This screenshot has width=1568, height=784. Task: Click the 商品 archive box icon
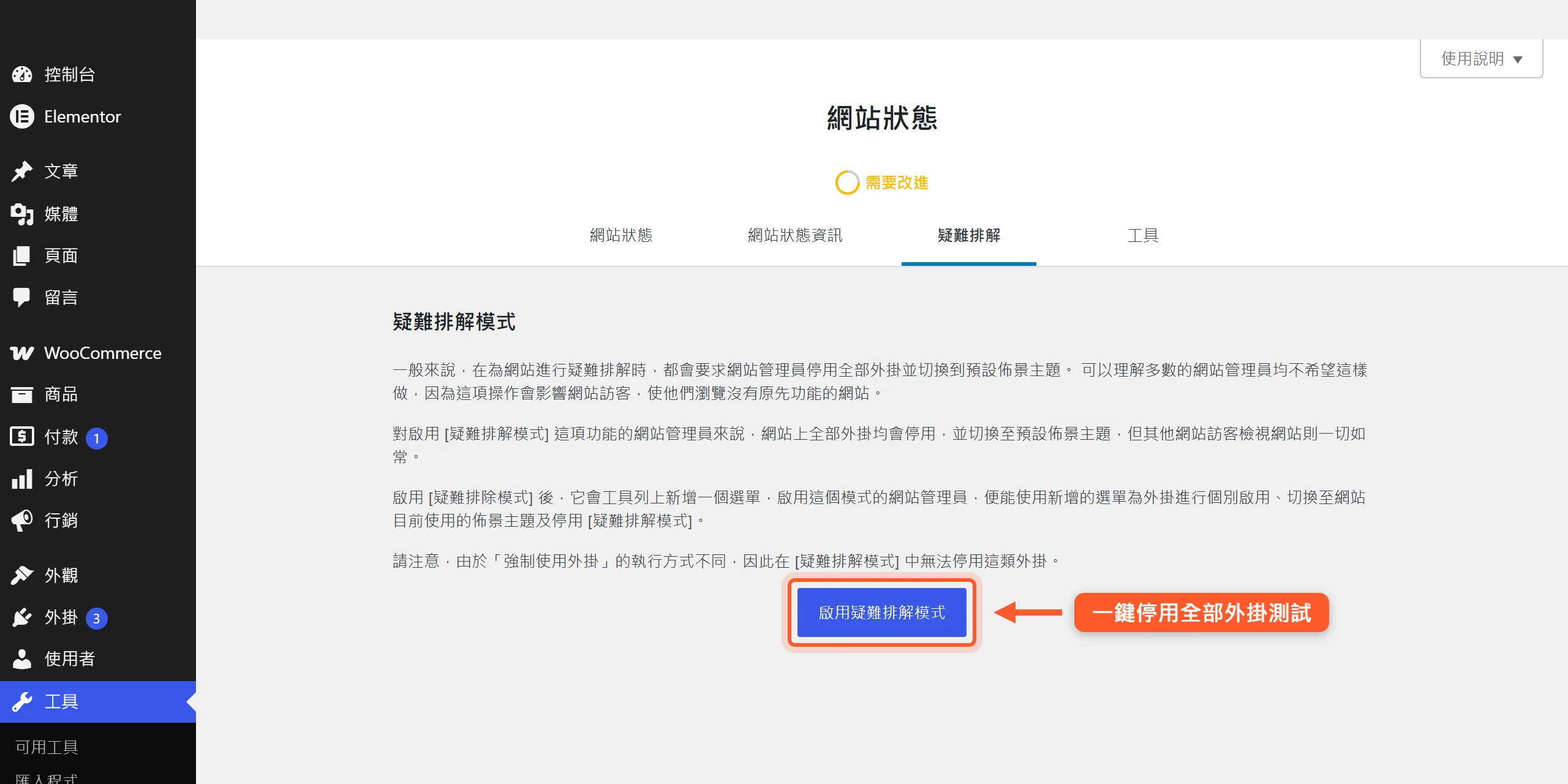(x=22, y=394)
